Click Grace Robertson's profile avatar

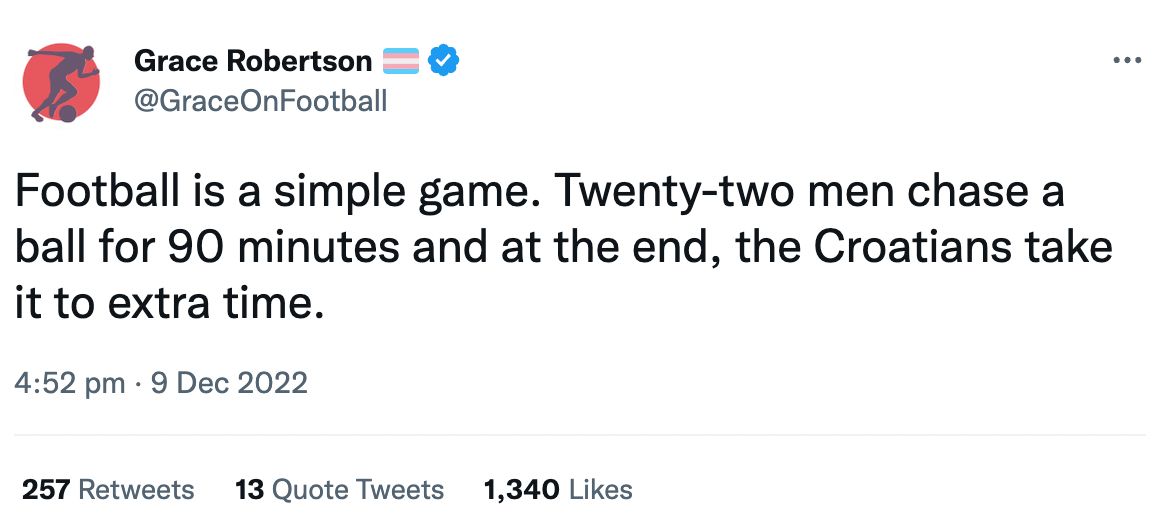click(62, 83)
